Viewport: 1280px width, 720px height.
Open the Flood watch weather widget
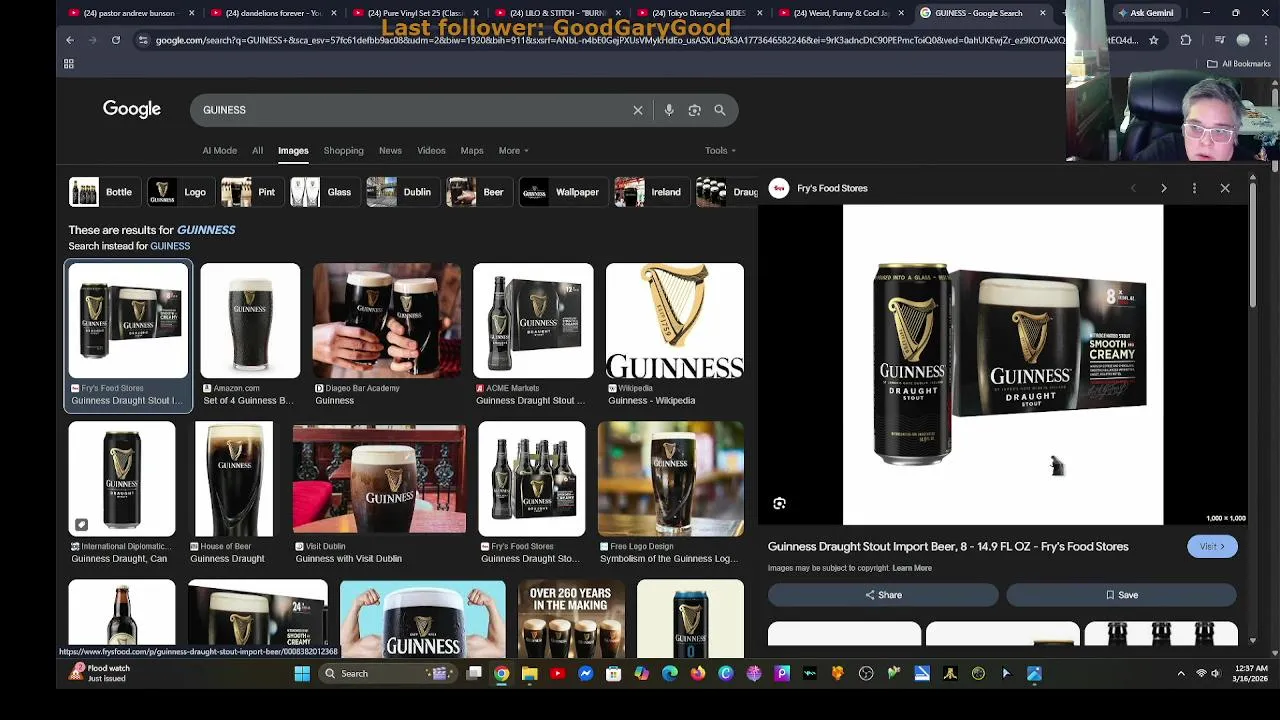[x=100, y=673]
